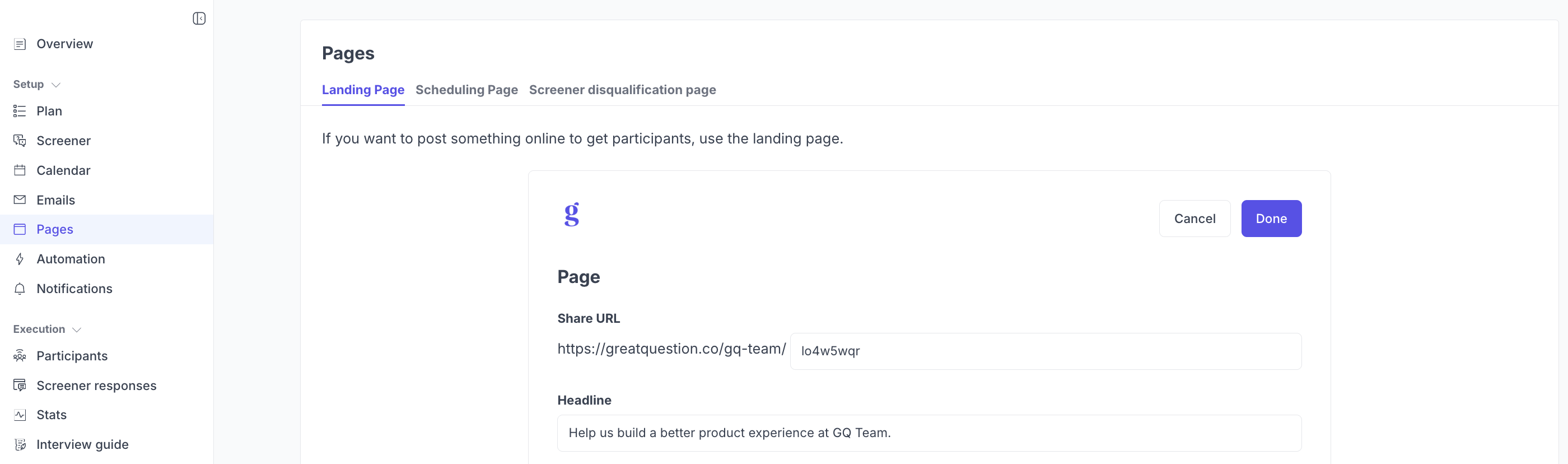Collapse the sidebar panel icon
This screenshot has width=1568, height=464.
199,19
